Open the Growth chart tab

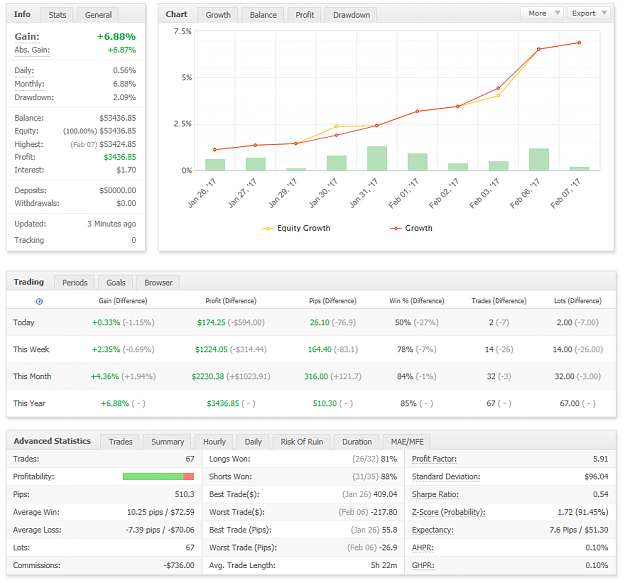coord(218,15)
